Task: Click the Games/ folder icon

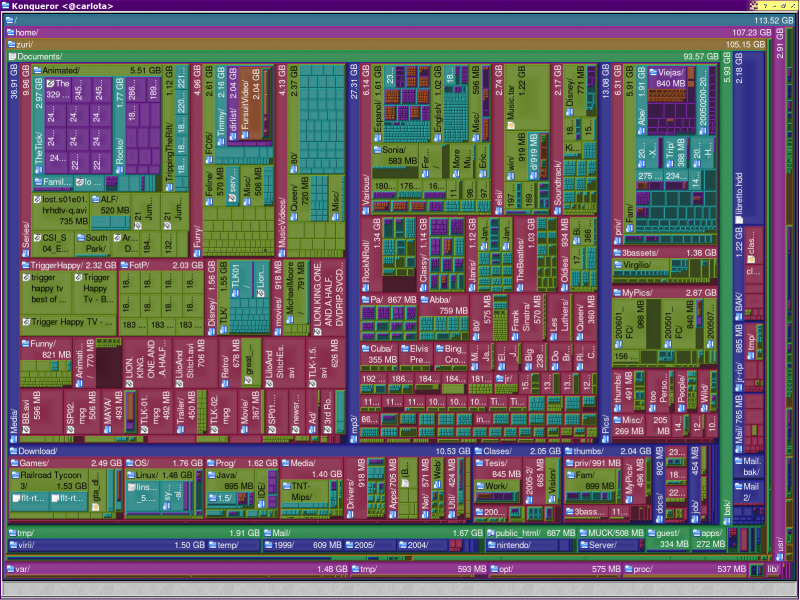Action: coord(14,464)
